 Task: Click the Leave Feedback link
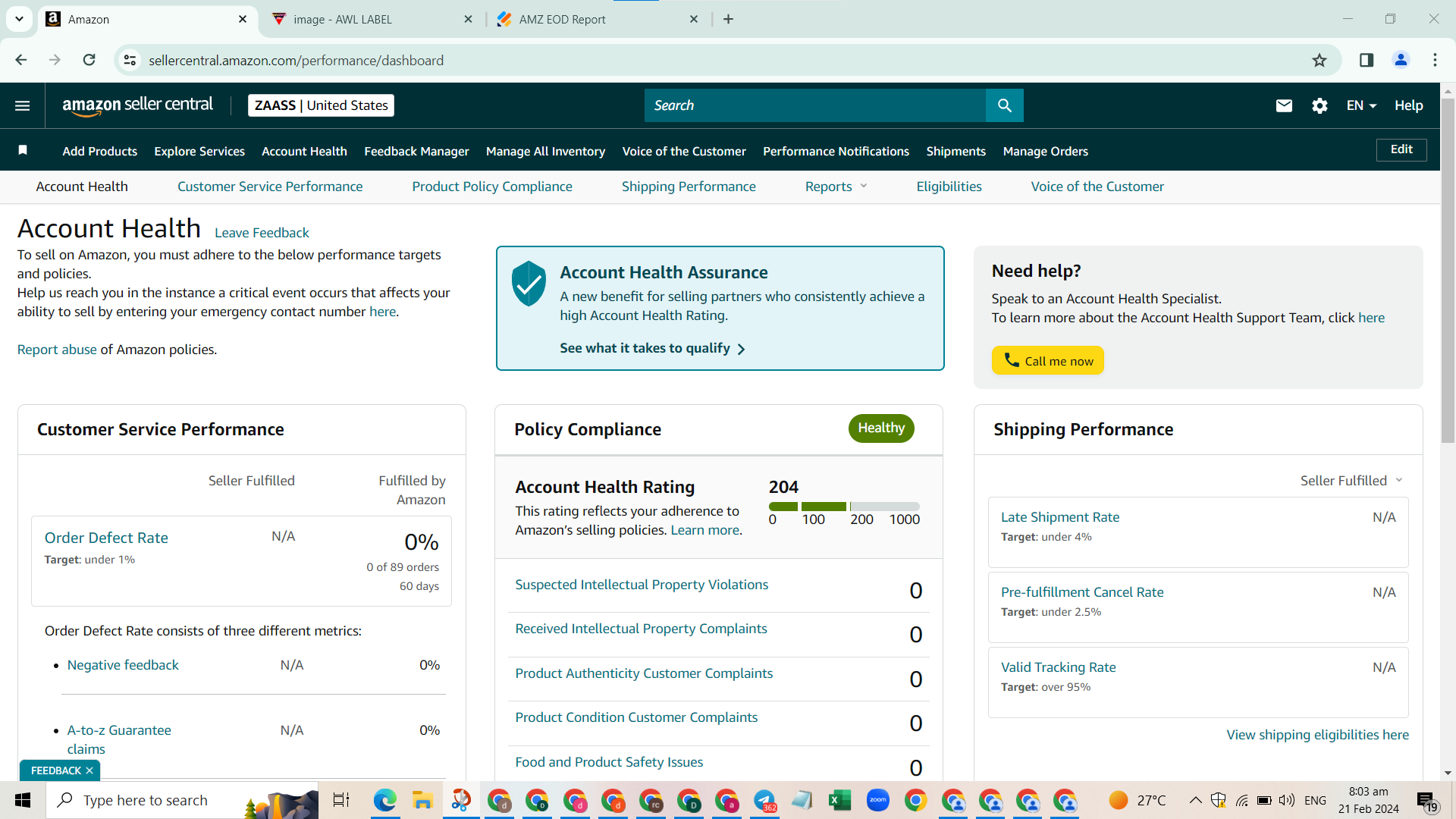262,233
